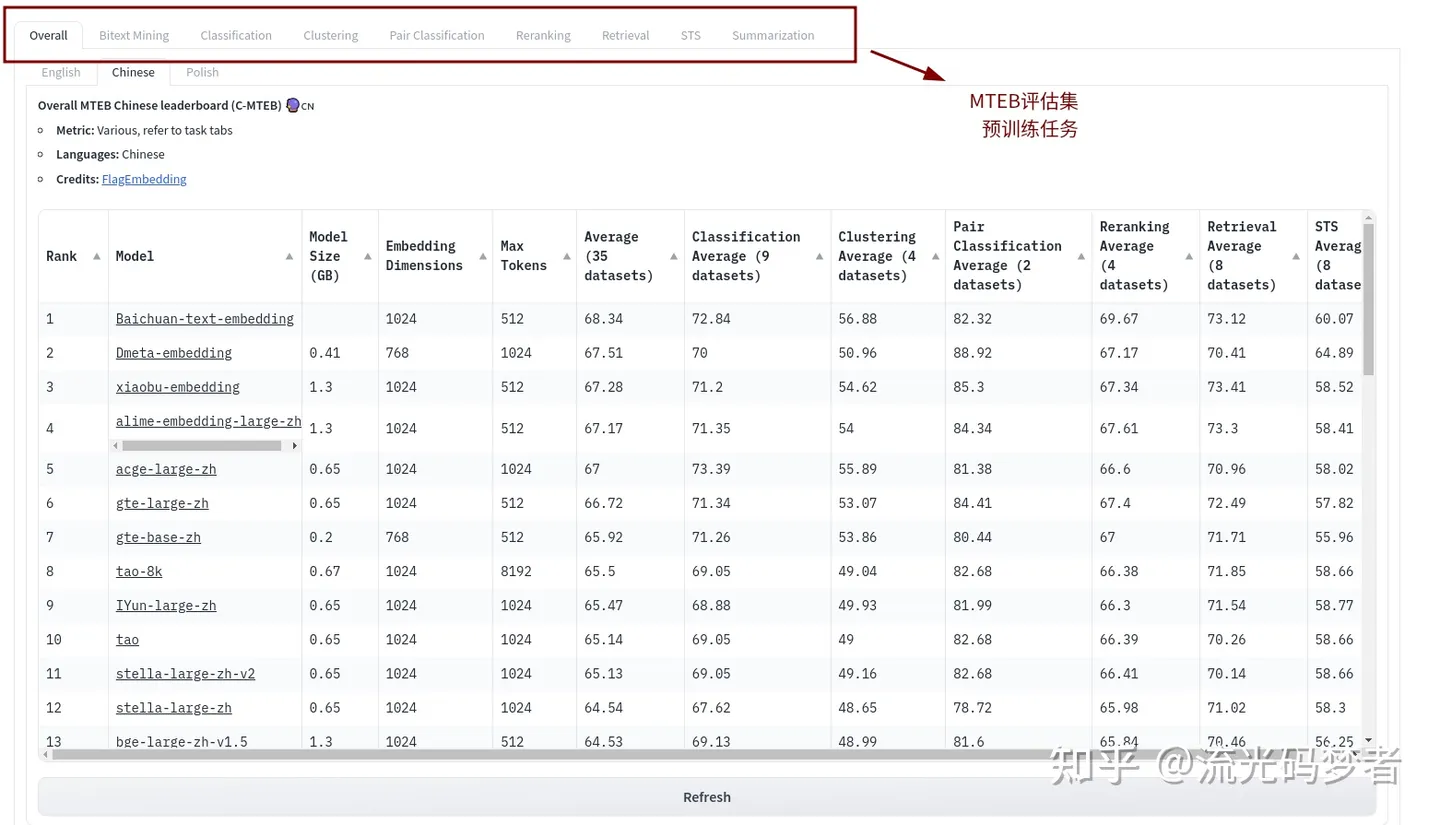Select the 68.34 average score cell
This screenshot has width=1440, height=825.
tap(630, 319)
